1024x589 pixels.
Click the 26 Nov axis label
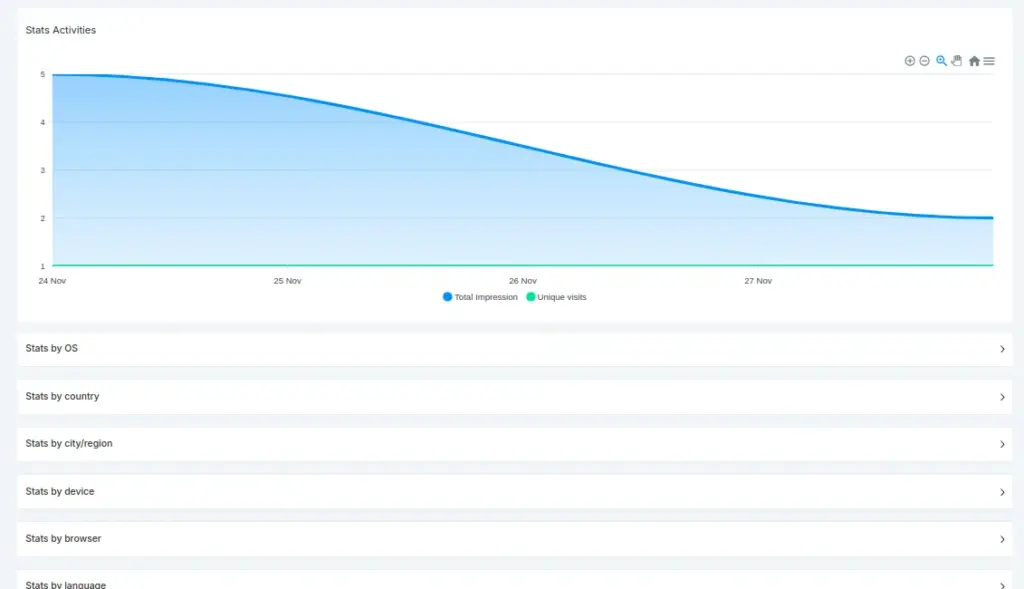click(523, 281)
